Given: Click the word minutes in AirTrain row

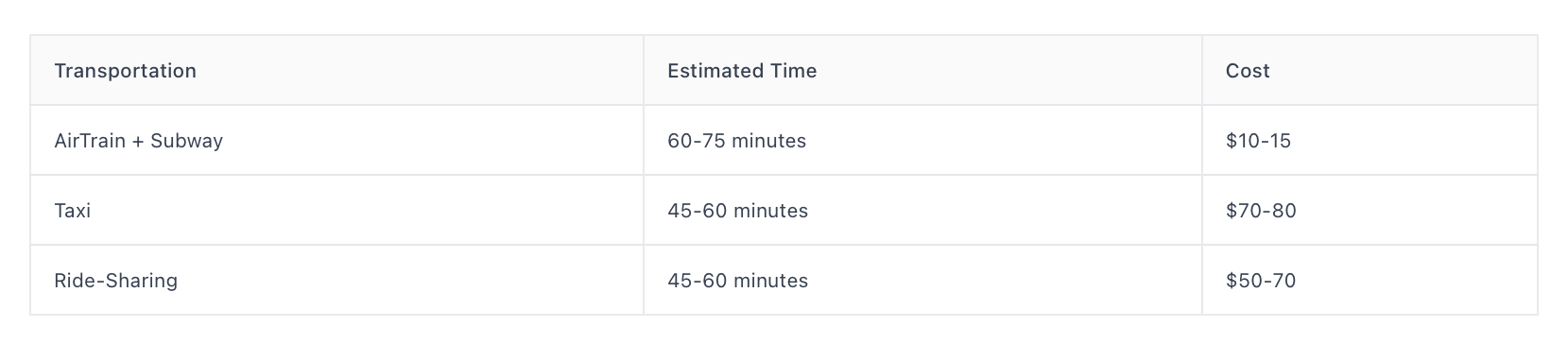Looking at the screenshot, I should (767, 141).
